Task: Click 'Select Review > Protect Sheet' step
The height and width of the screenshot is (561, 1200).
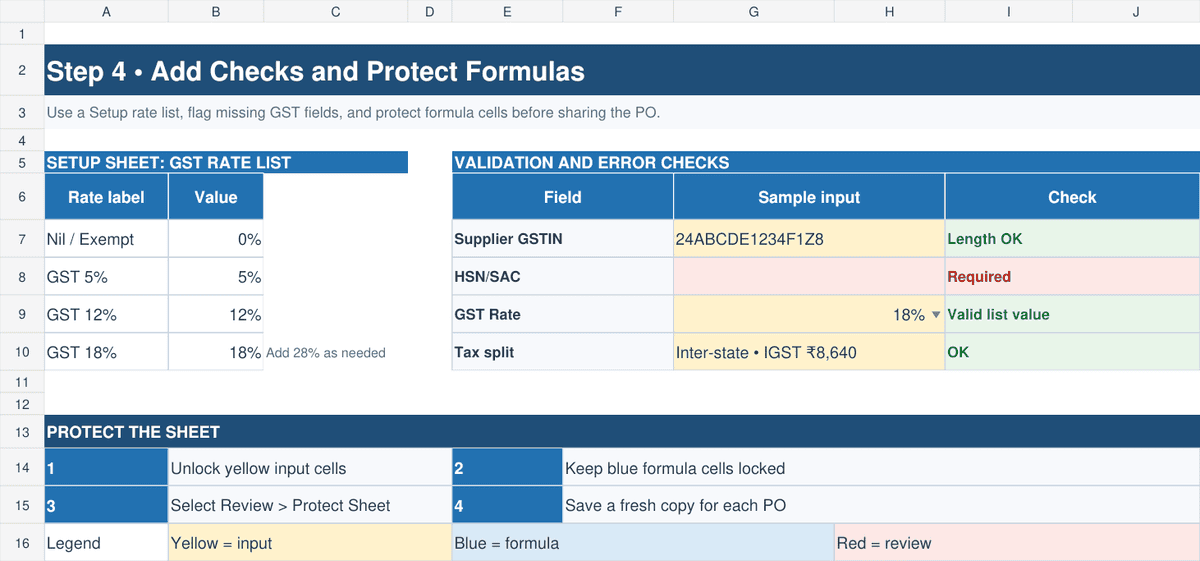Action: point(310,506)
